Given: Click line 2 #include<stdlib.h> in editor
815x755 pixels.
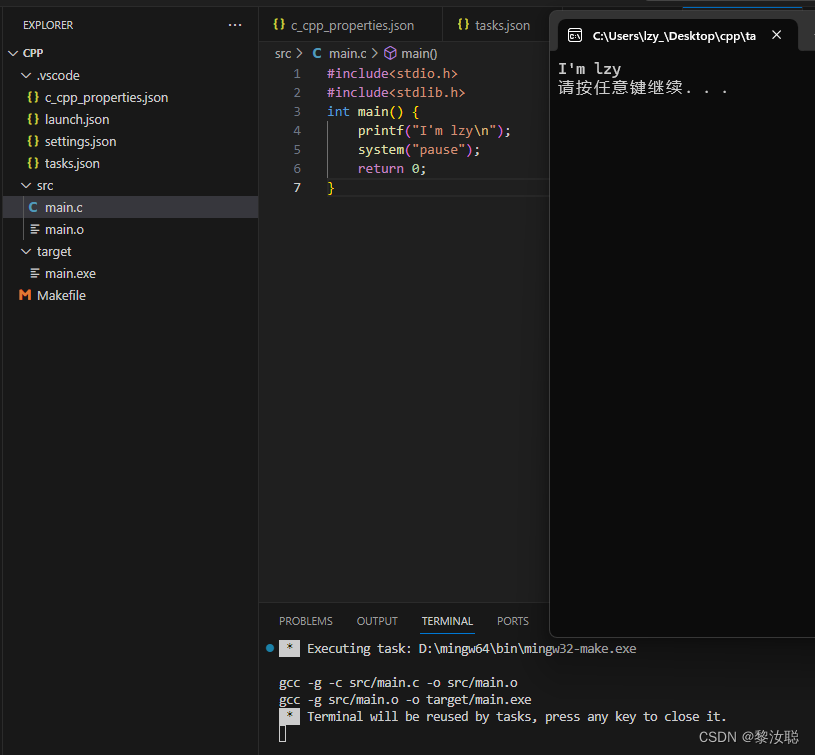Looking at the screenshot, I should click(x=396, y=92).
